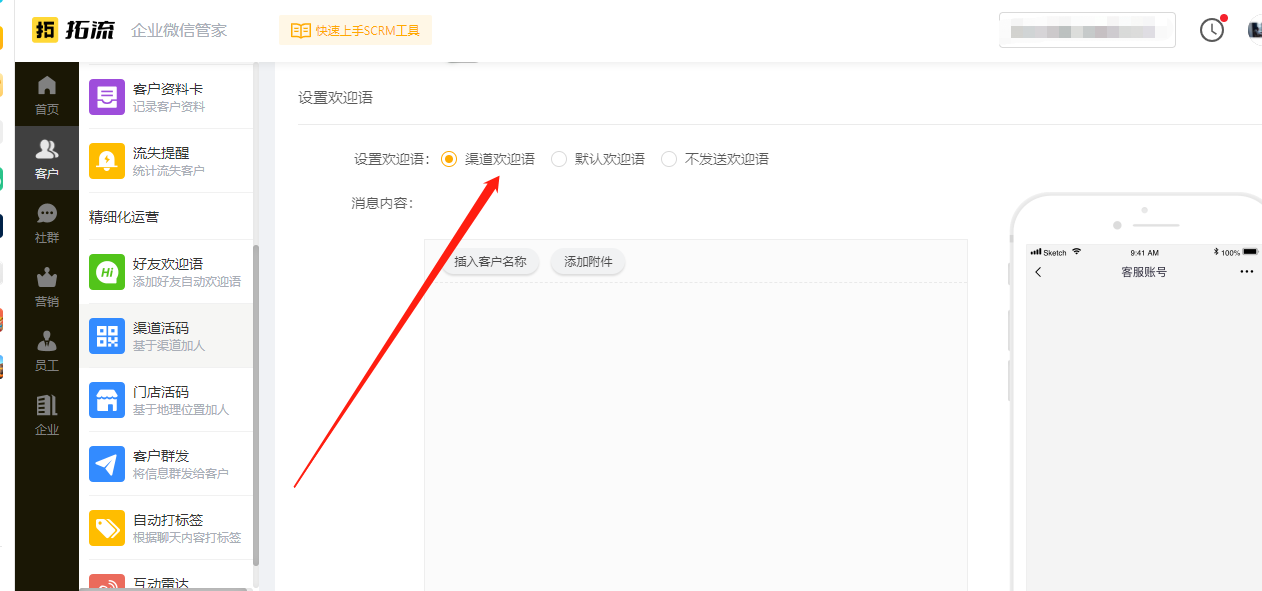Open the three-dot menu in phone preview
The image size is (1262, 591).
[x=1246, y=272]
